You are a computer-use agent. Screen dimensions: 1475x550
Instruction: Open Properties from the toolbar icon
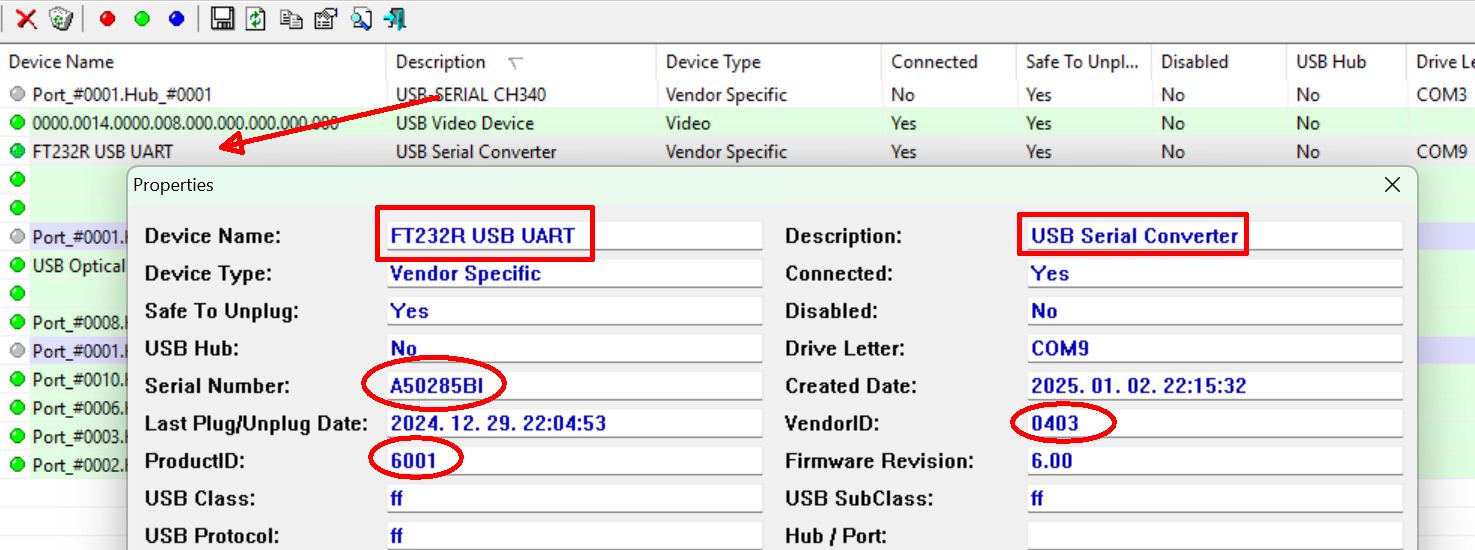pyautogui.click(x=326, y=18)
